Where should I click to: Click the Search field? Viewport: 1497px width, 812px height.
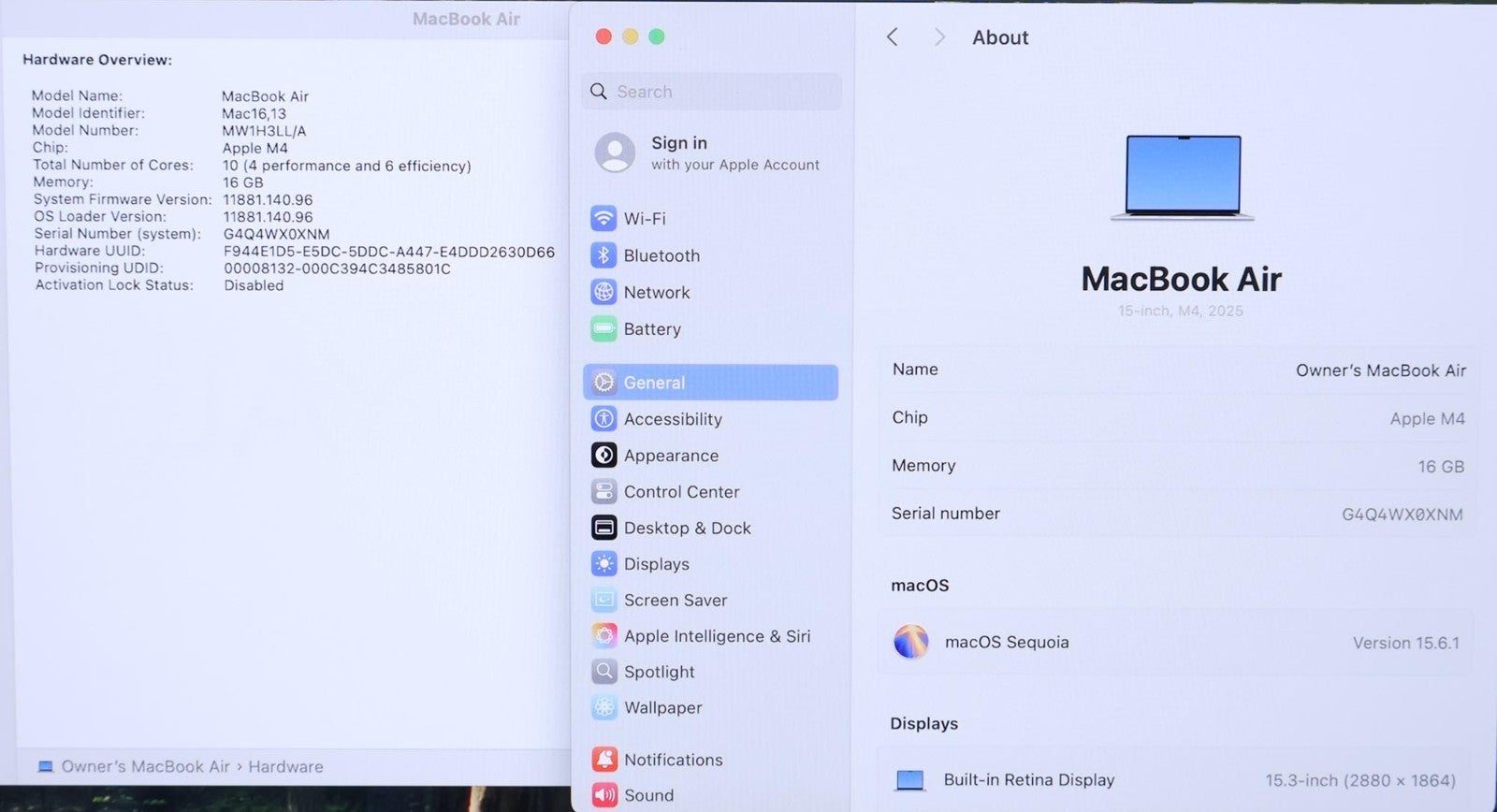tap(711, 92)
